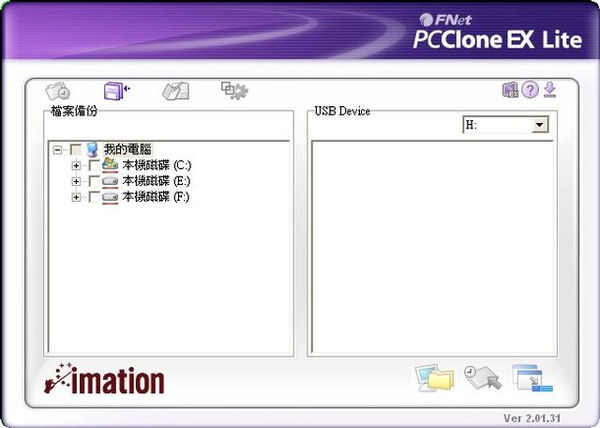This screenshot has width=600, height=428.
Task: Open the USB Device drive dropdown arrow
Action: (x=540, y=125)
